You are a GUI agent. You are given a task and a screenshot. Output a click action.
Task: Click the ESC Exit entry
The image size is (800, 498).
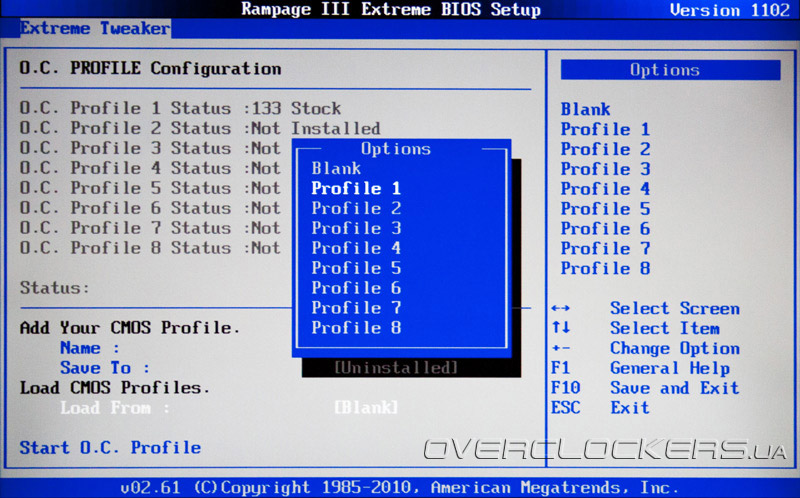click(x=600, y=408)
